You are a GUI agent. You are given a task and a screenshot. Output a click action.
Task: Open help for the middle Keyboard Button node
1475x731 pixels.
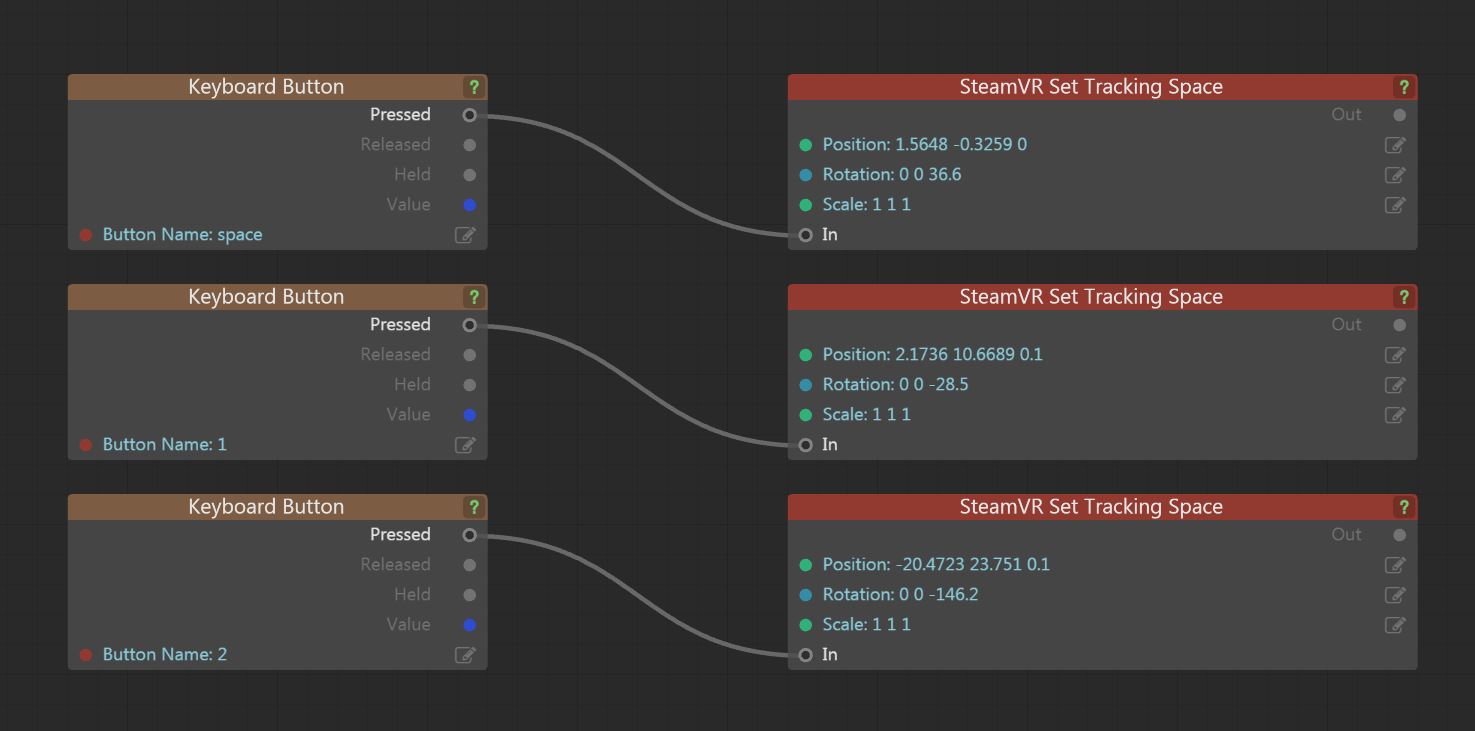474,297
